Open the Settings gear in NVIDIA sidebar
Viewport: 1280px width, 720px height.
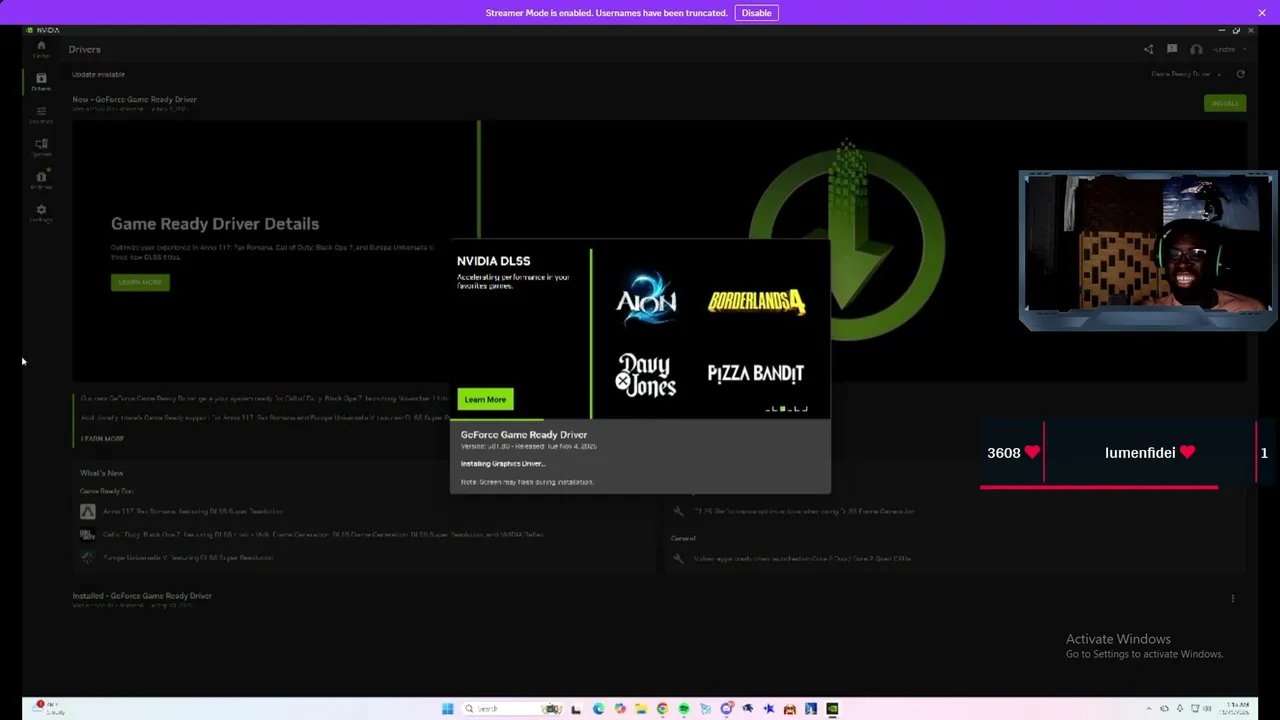point(41,213)
